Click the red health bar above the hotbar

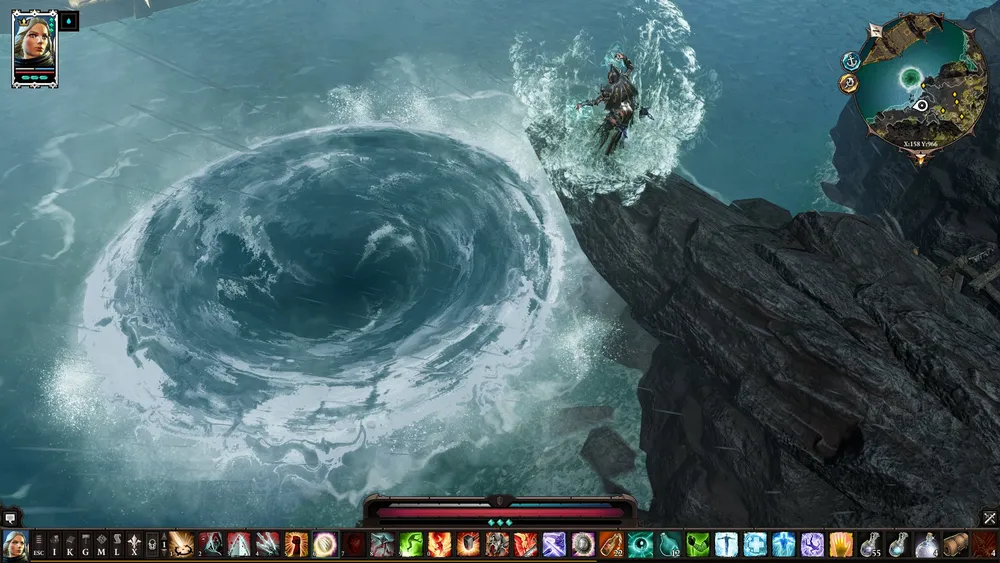[x=501, y=512]
